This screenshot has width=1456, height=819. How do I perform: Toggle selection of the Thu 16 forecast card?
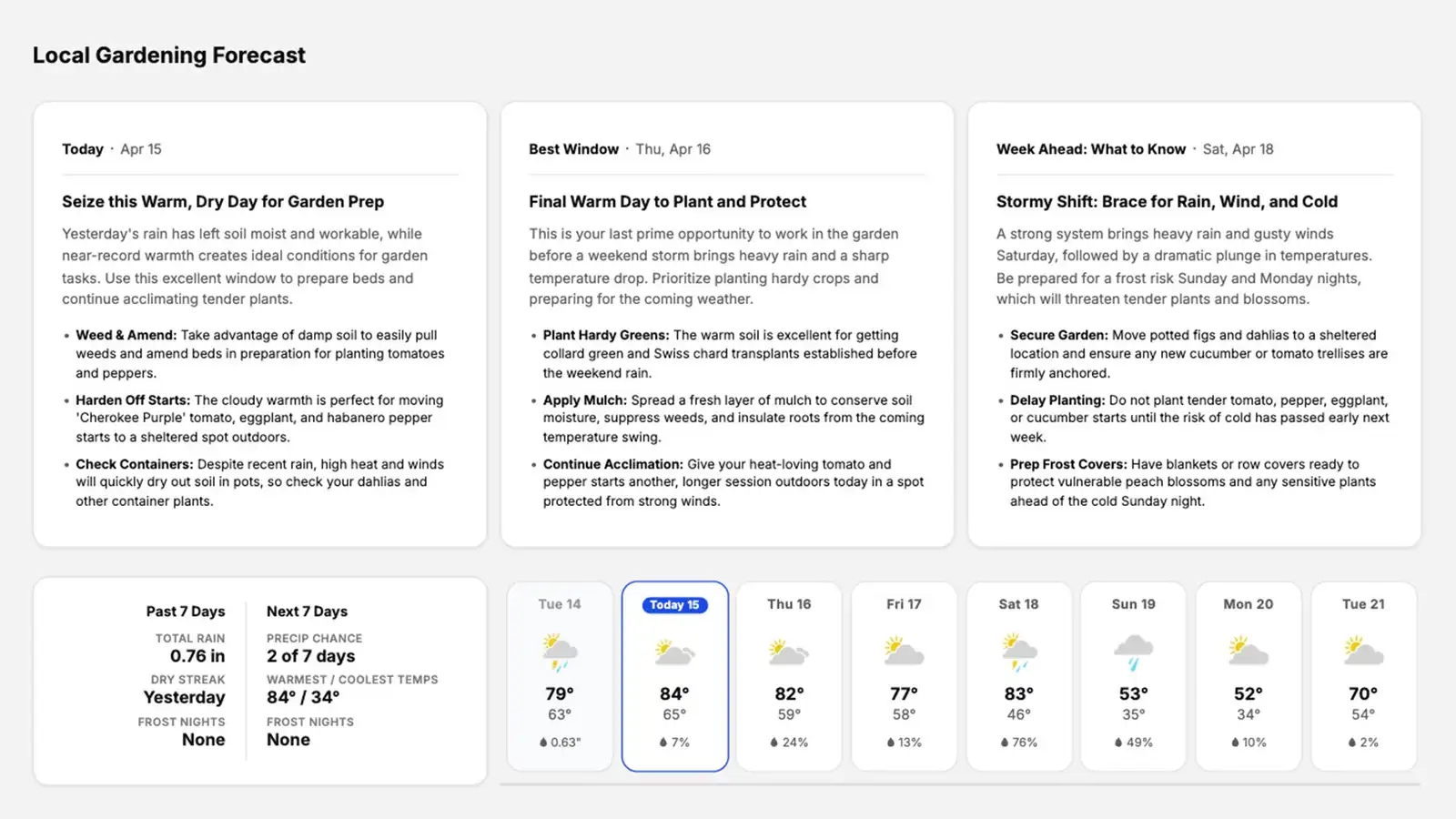[x=789, y=676]
